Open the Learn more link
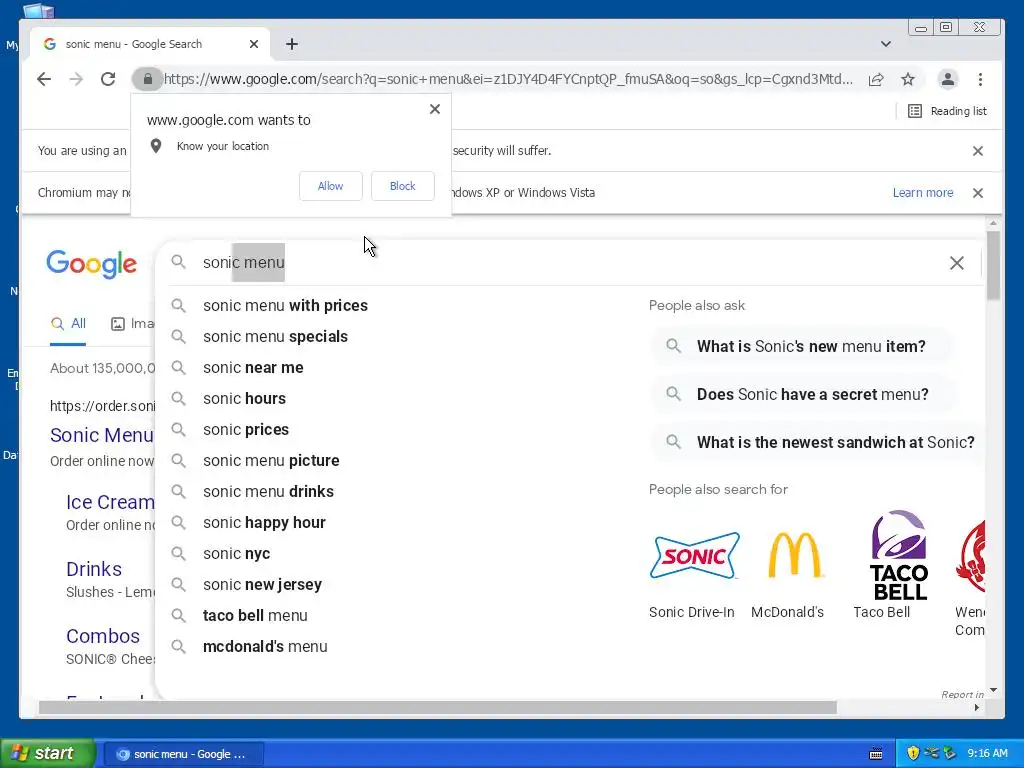 923,193
